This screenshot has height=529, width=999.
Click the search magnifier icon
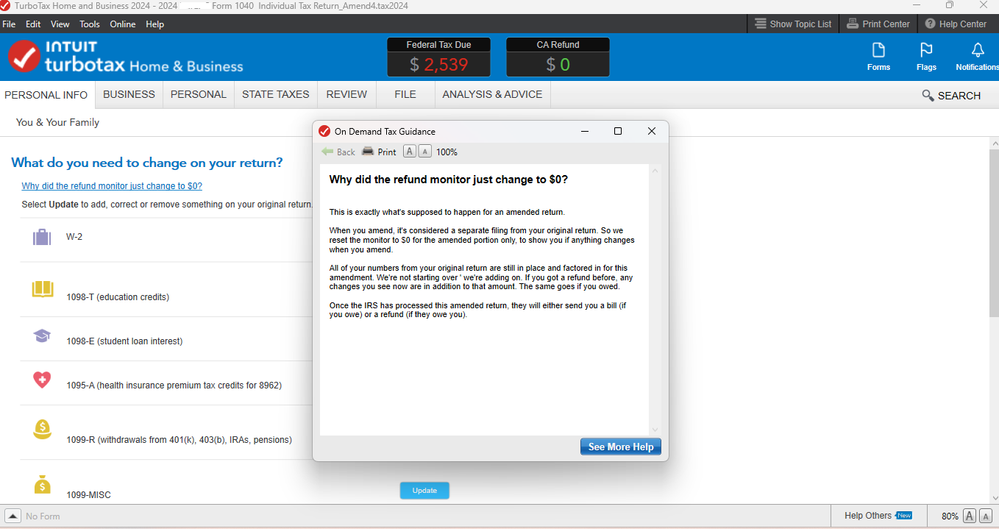coord(928,96)
